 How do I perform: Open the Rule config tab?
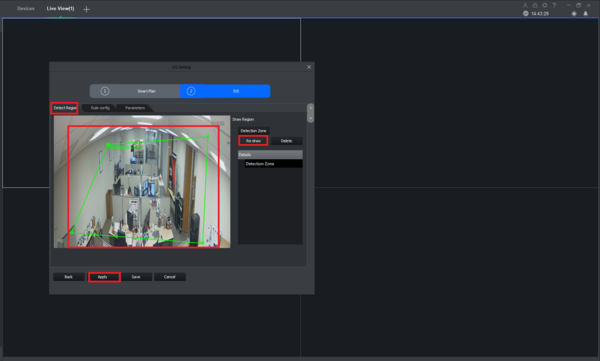100,108
